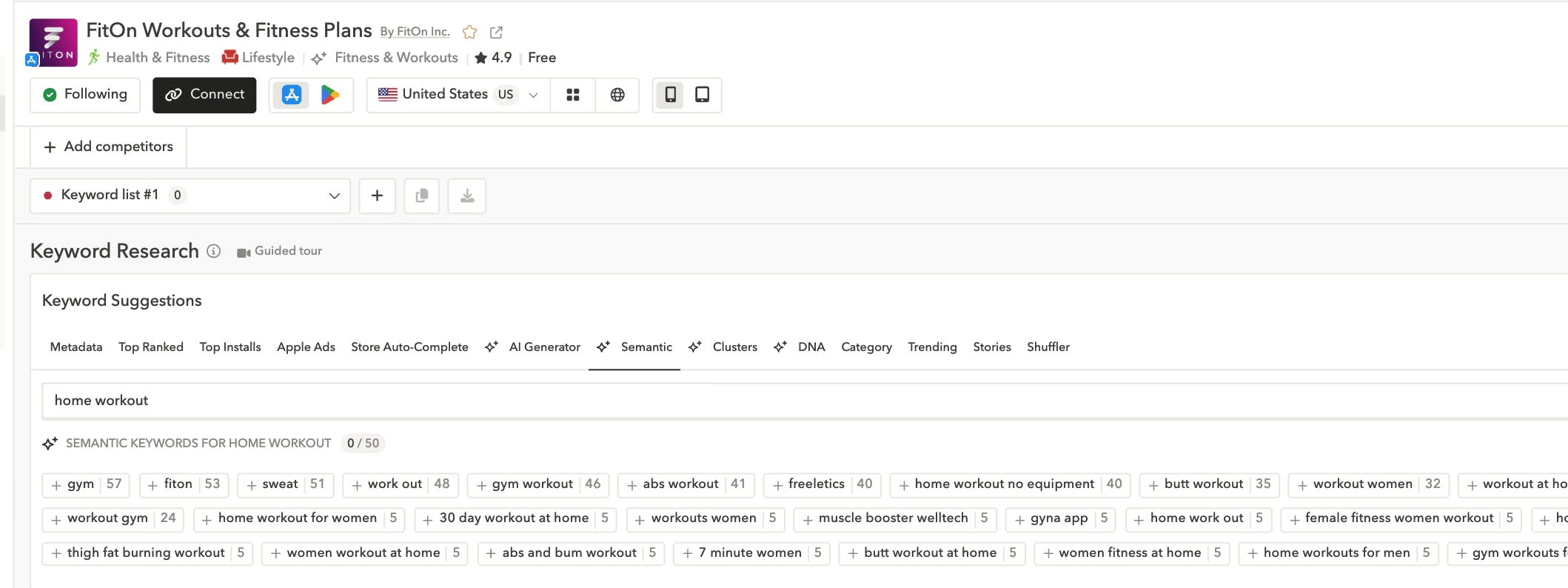Select the Apple App Store icon
Screen dimensions: 1568x588
click(x=292, y=95)
